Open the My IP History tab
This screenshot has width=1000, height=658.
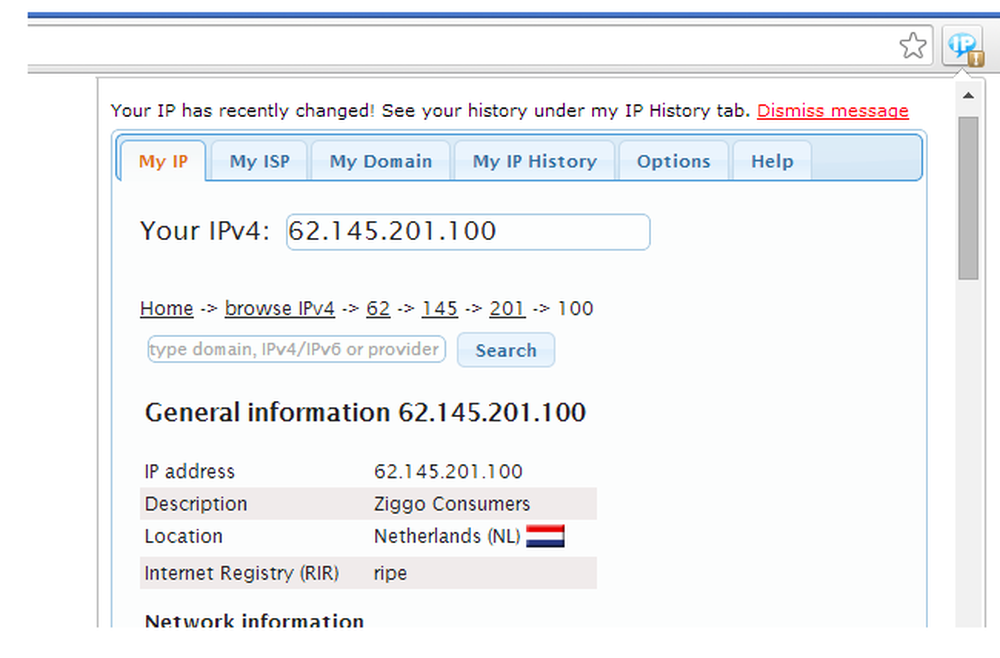[534, 160]
